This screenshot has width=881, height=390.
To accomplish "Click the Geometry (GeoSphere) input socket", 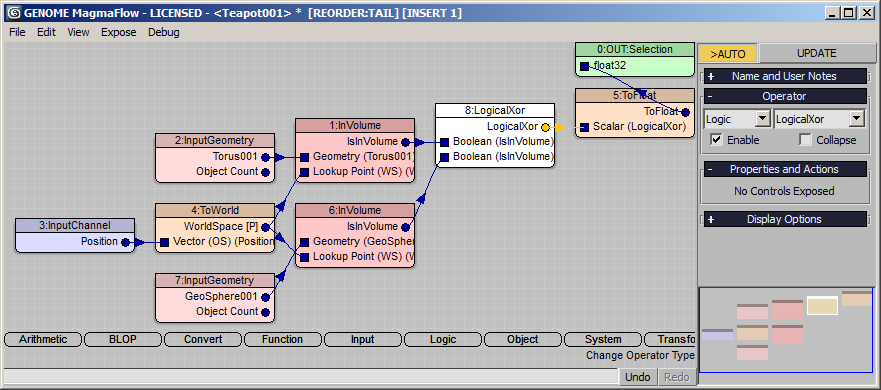I will 304,242.
